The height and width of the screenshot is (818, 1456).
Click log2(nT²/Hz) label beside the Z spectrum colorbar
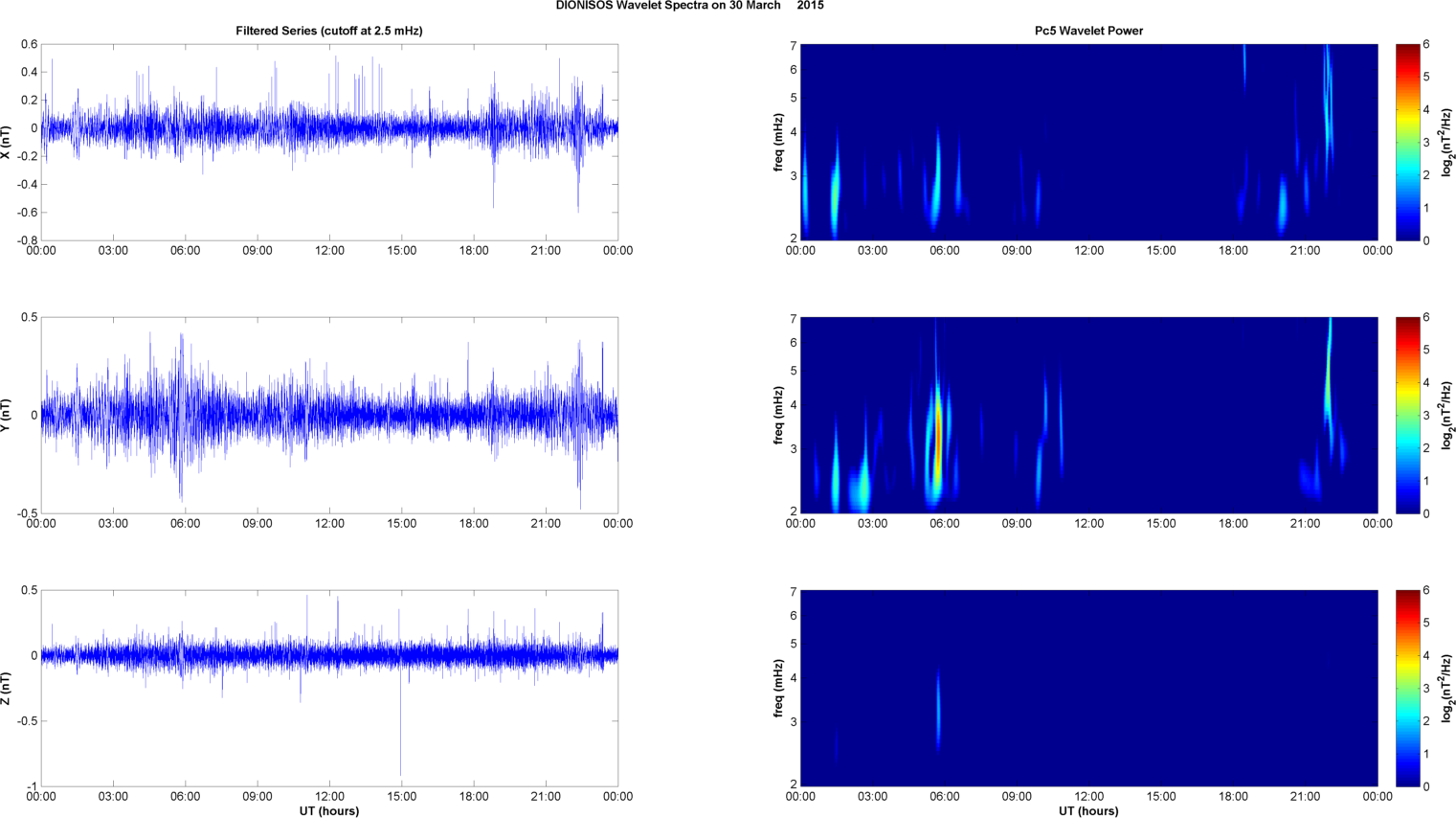click(x=1447, y=688)
